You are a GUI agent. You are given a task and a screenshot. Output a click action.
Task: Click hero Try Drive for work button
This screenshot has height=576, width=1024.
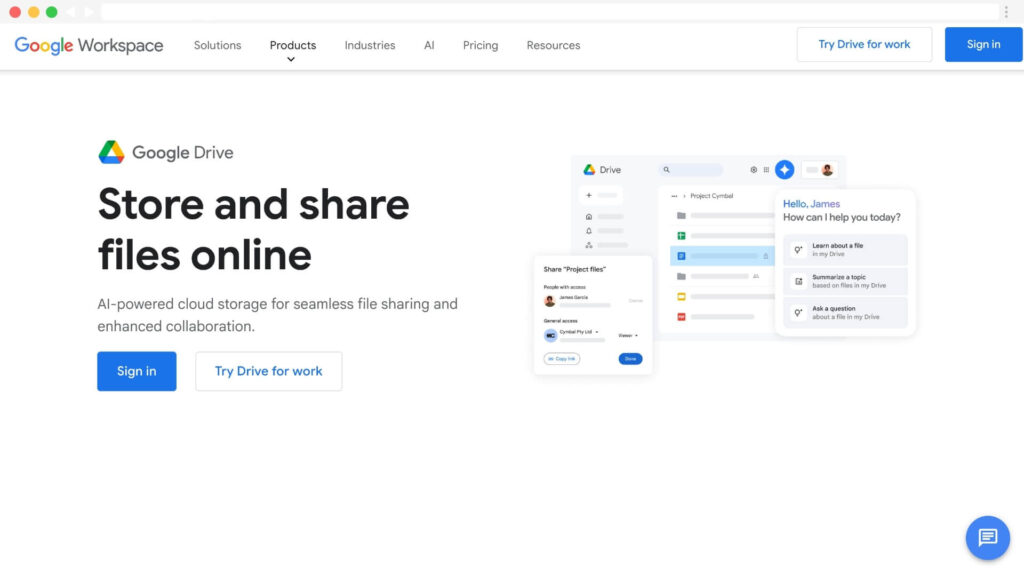(268, 371)
